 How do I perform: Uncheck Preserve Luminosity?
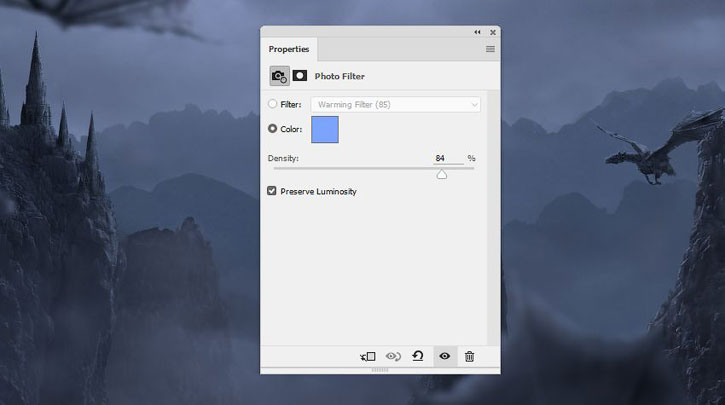[x=271, y=191]
